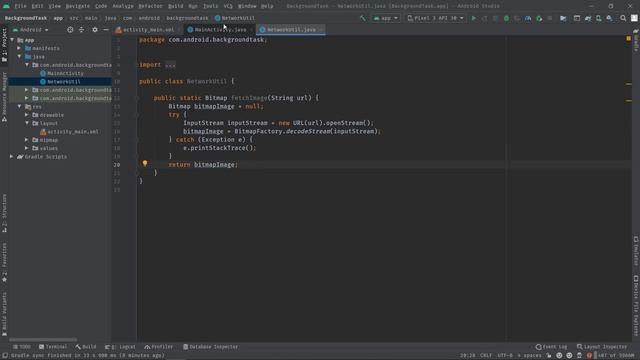Click the Attach Debugger to Android Process icon
640x360 pixels.
539,18
